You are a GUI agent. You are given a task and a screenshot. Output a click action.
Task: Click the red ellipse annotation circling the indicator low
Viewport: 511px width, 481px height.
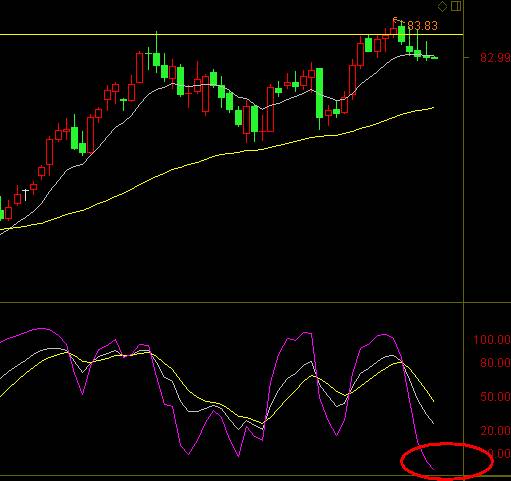[447, 461]
